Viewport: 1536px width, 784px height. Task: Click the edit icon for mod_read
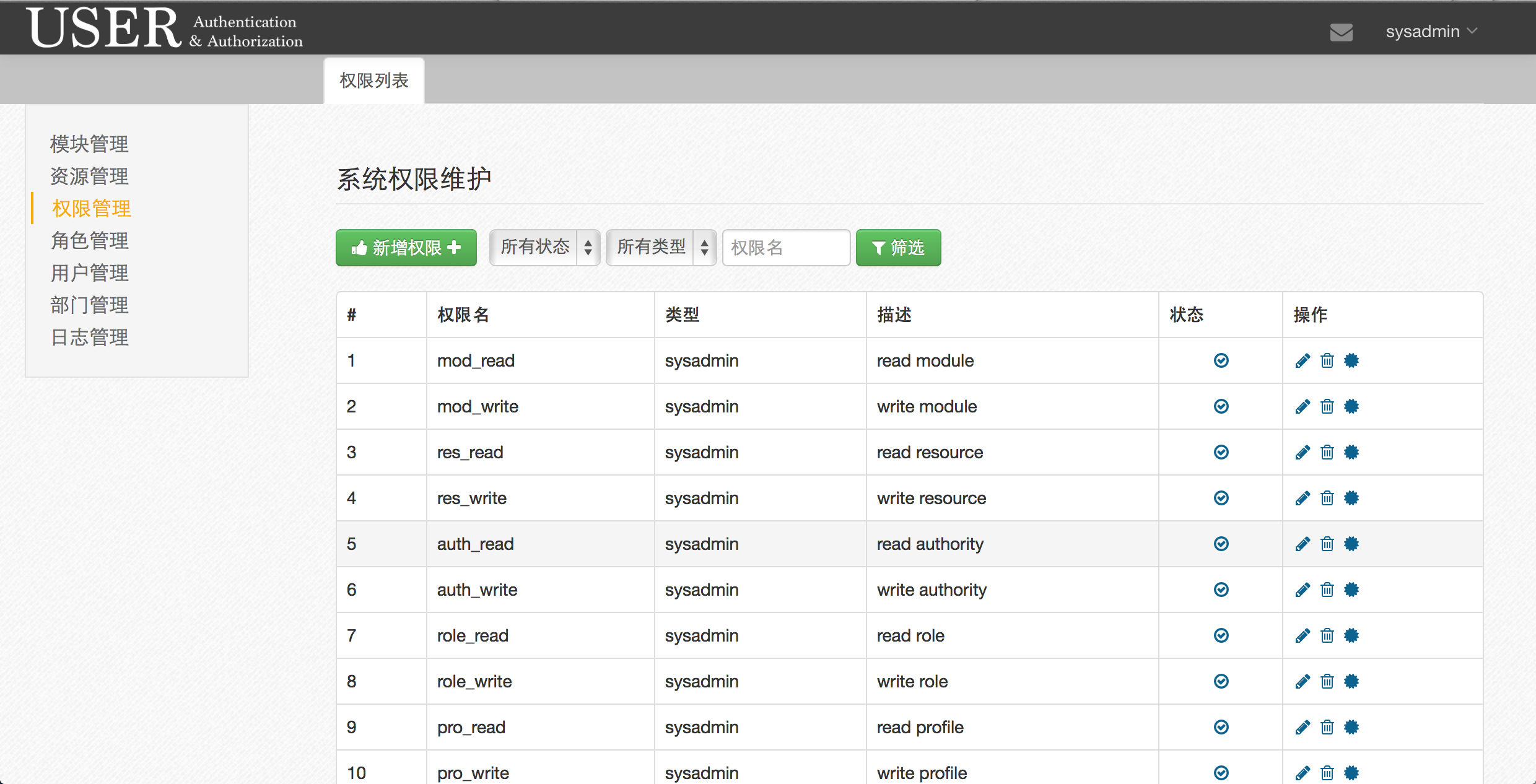(1300, 360)
